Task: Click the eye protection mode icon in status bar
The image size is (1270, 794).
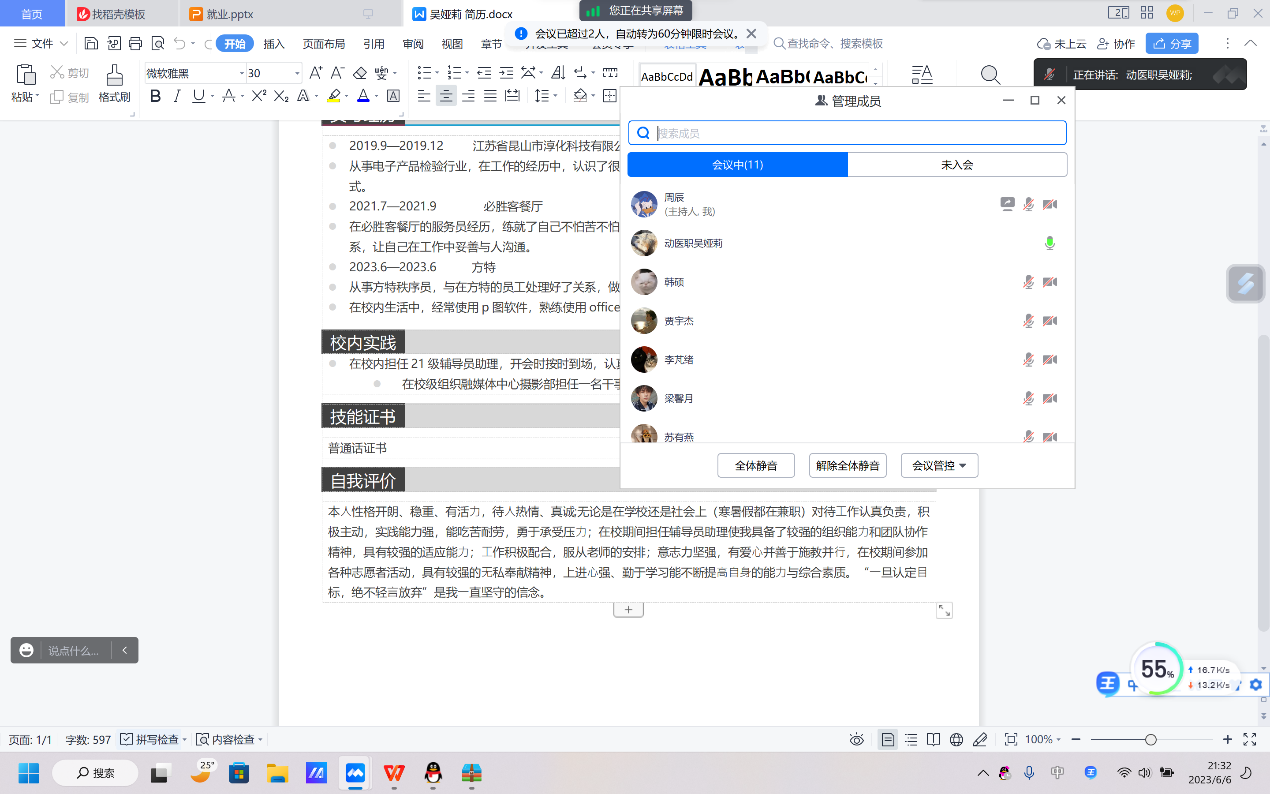Action: (856, 739)
